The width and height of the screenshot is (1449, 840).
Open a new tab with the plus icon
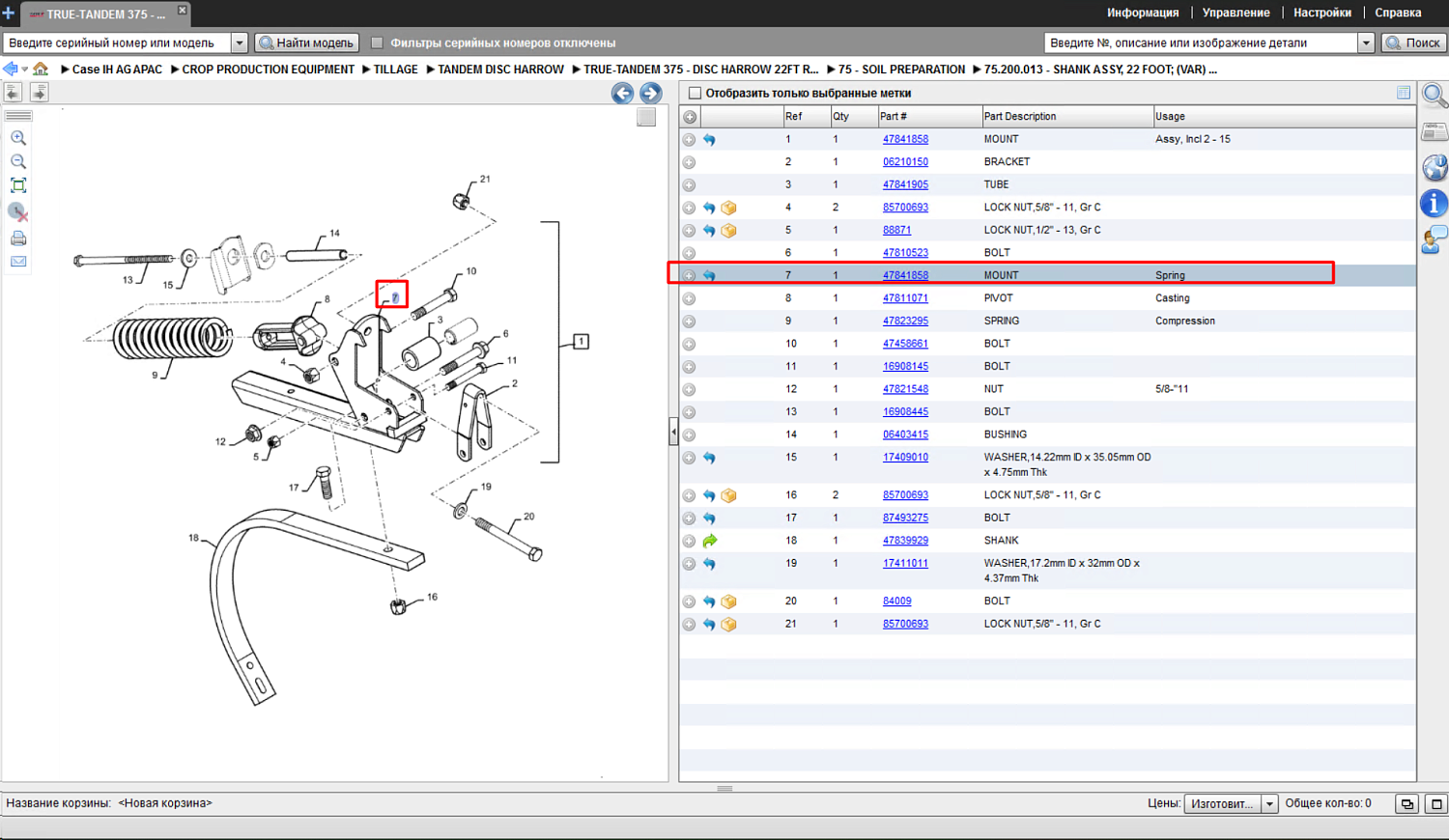9,14
